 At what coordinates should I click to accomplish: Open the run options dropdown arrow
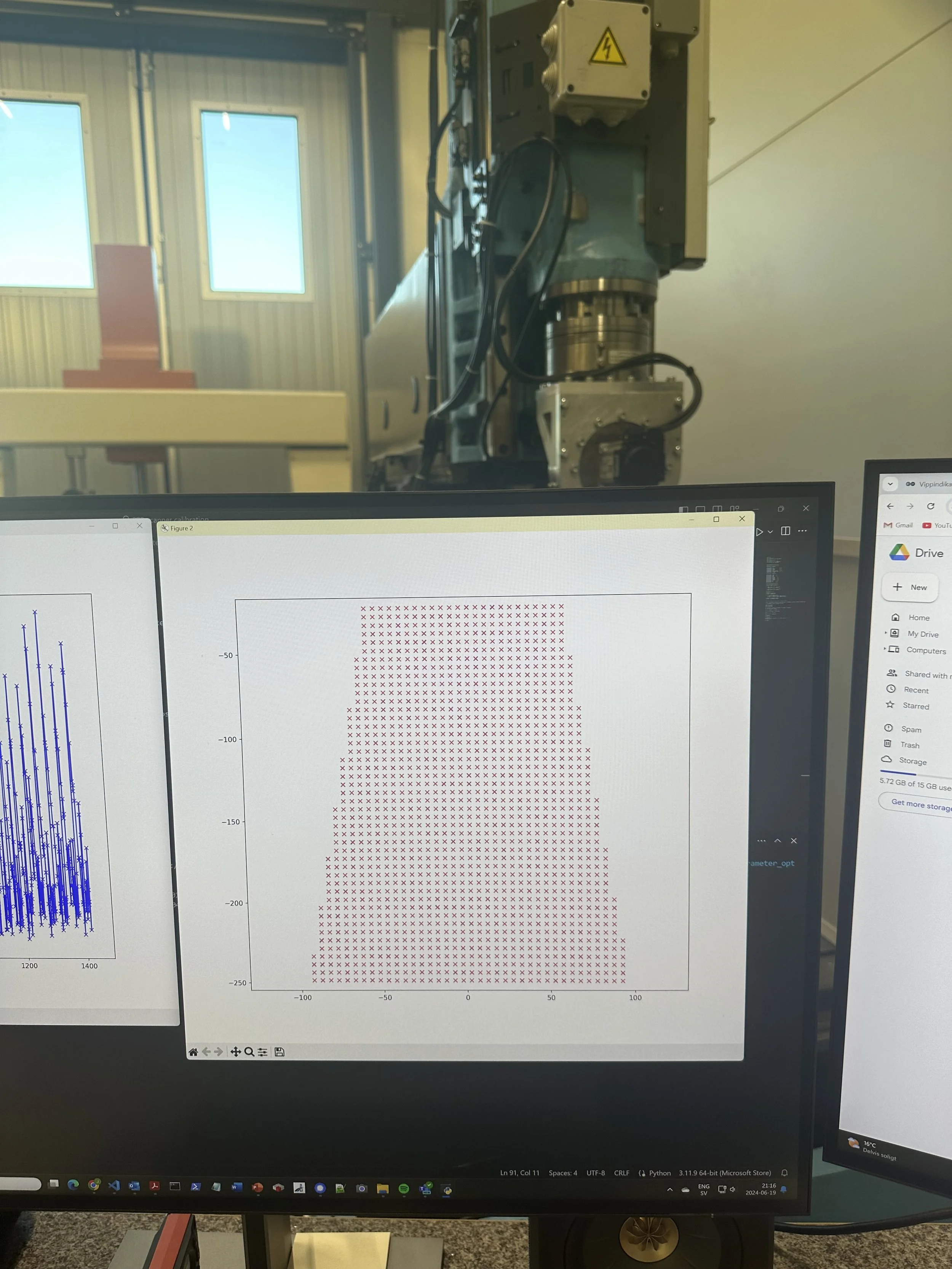click(770, 532)
